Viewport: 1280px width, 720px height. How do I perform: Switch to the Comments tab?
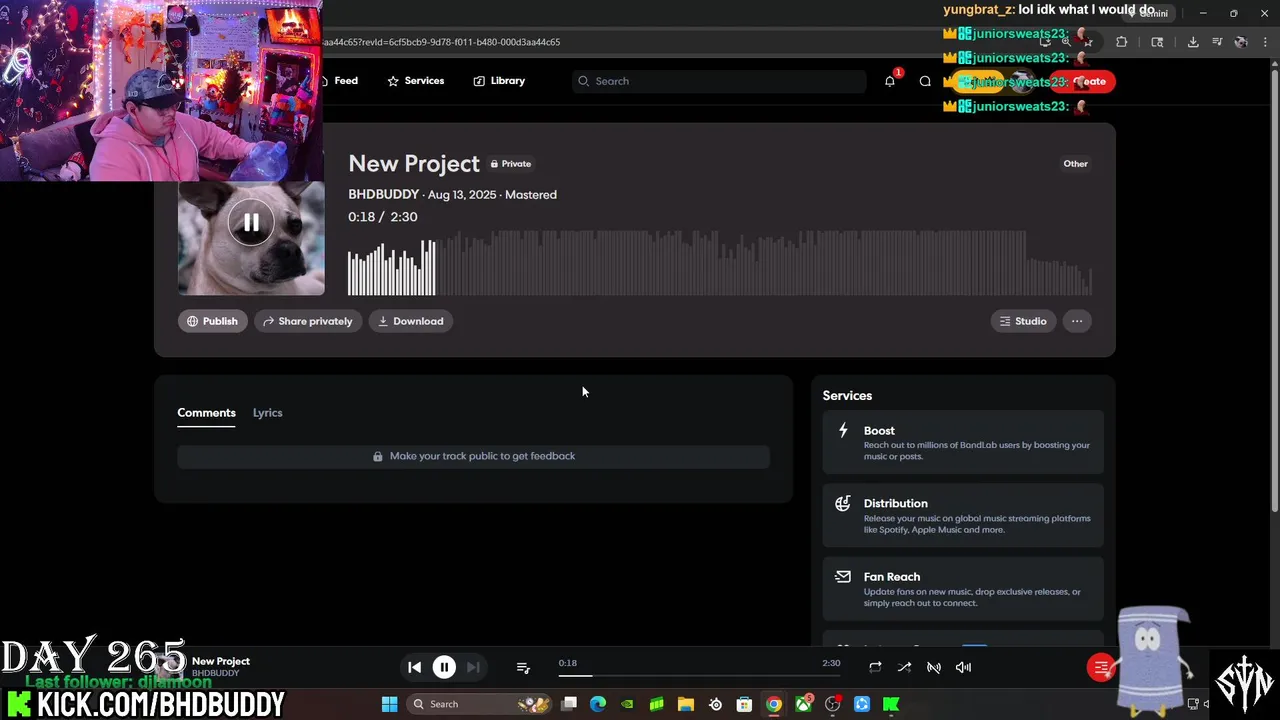coord(206,413)
